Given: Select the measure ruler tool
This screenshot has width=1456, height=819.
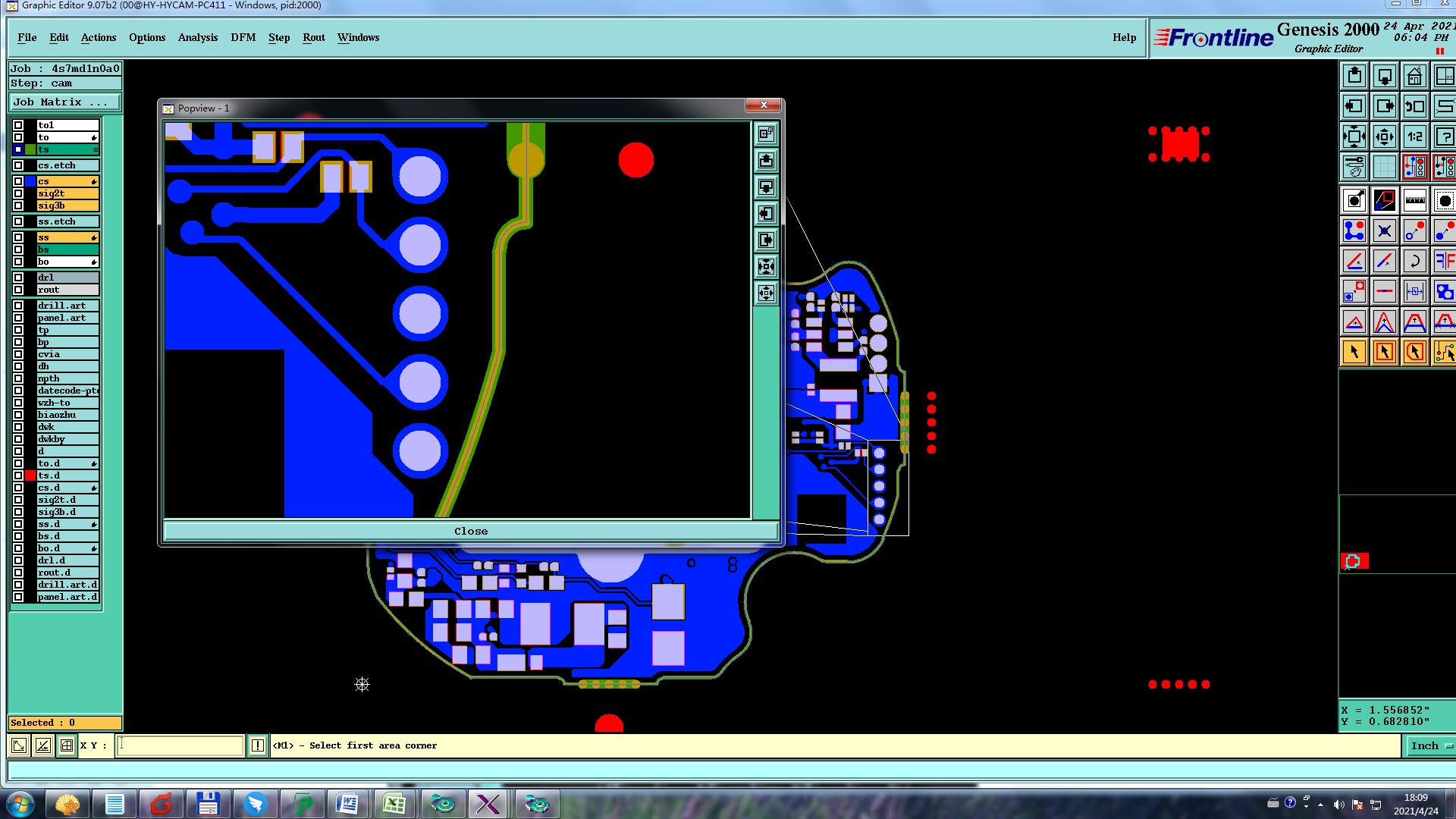Looking at the screenshot, I should tap(1415, 200).
